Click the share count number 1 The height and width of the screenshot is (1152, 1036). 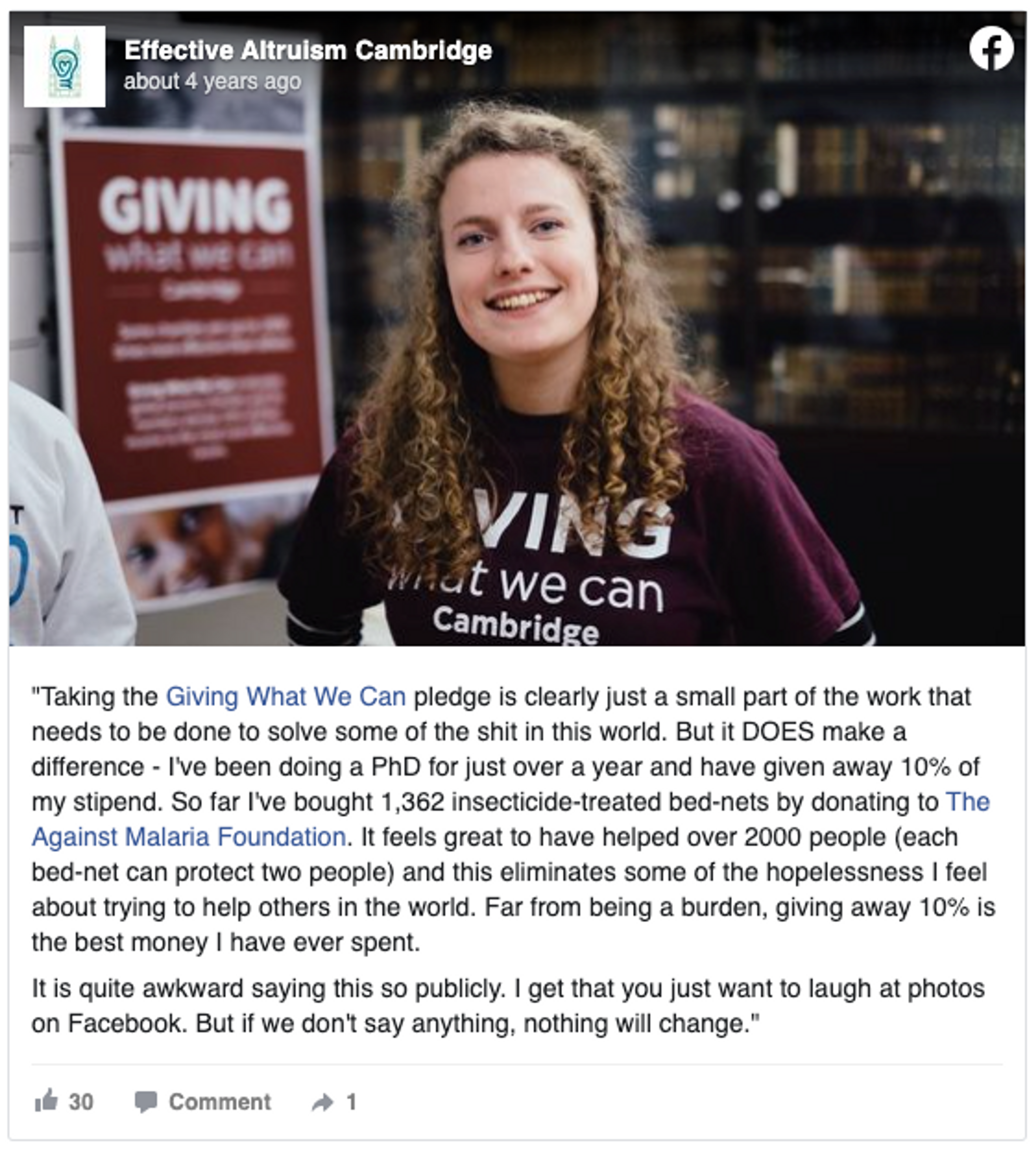(x=351, y=1102)
